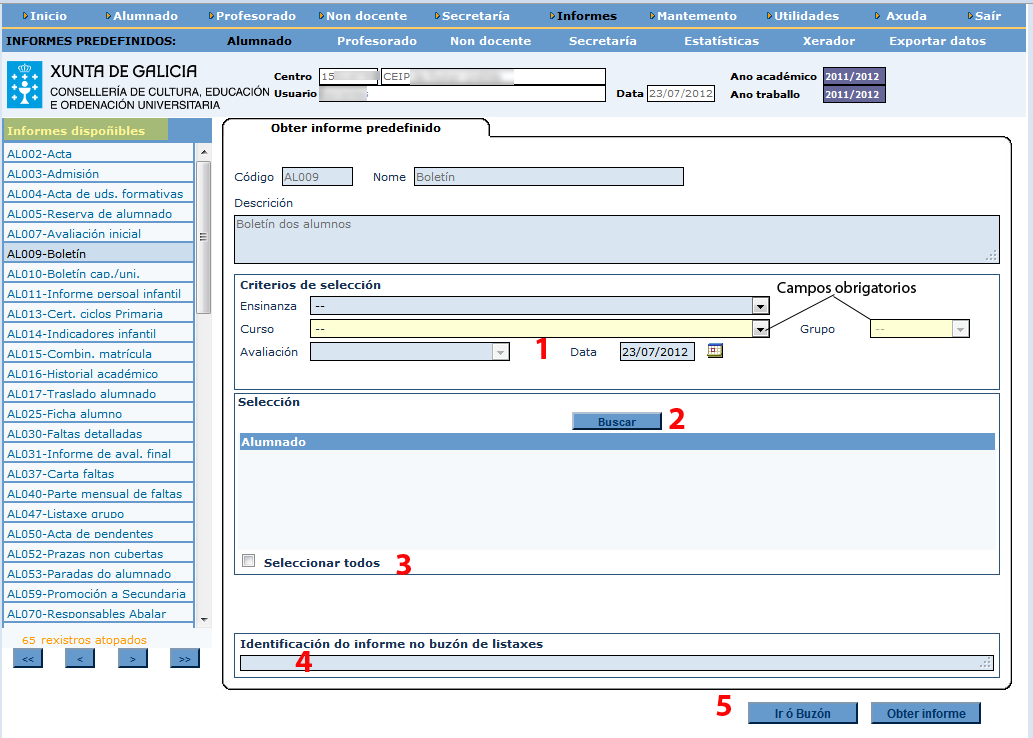Open the Curso dropdown list

[x=760, y=329]
